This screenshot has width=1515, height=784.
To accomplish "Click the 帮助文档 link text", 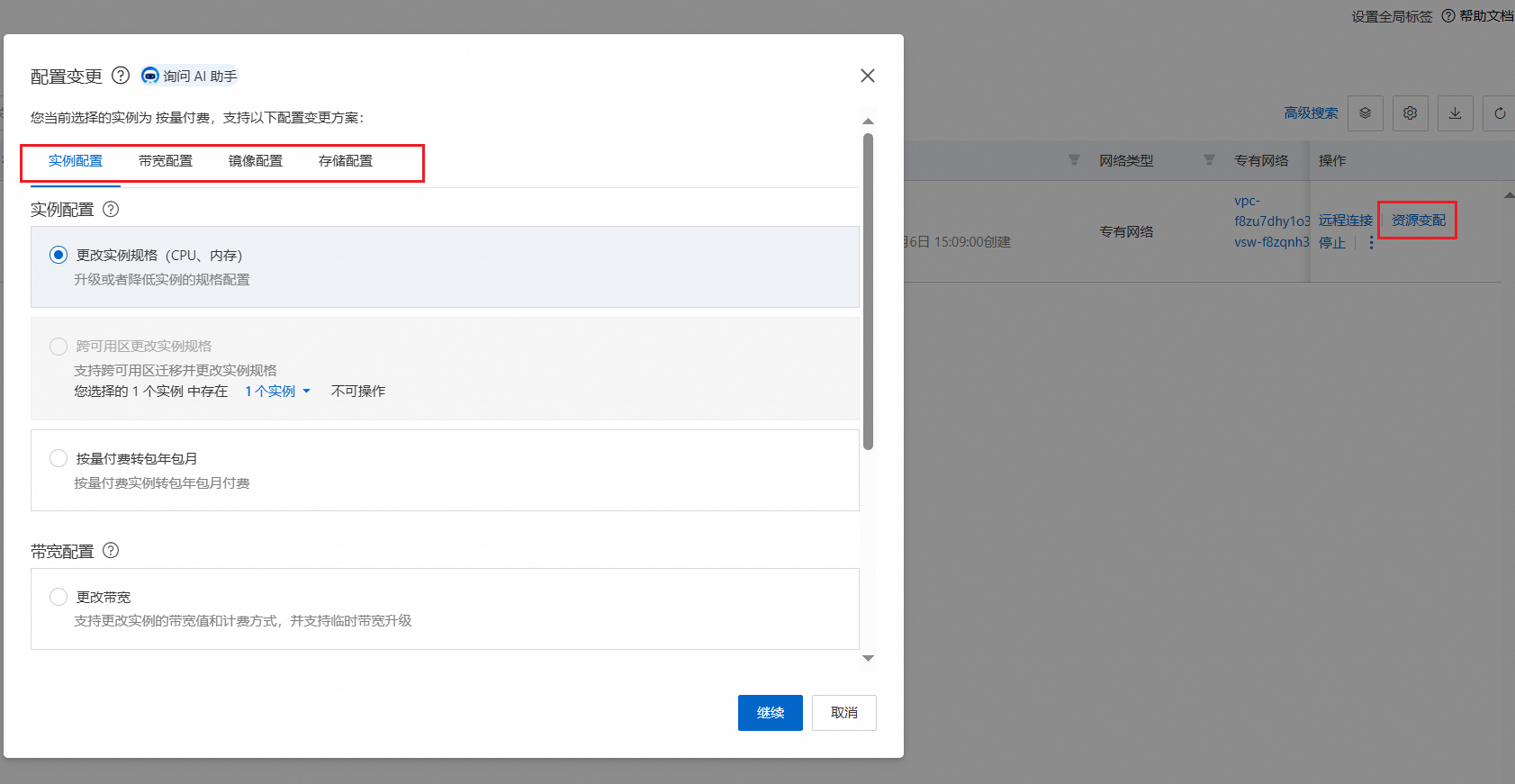I will click(x=1487, y=16).
